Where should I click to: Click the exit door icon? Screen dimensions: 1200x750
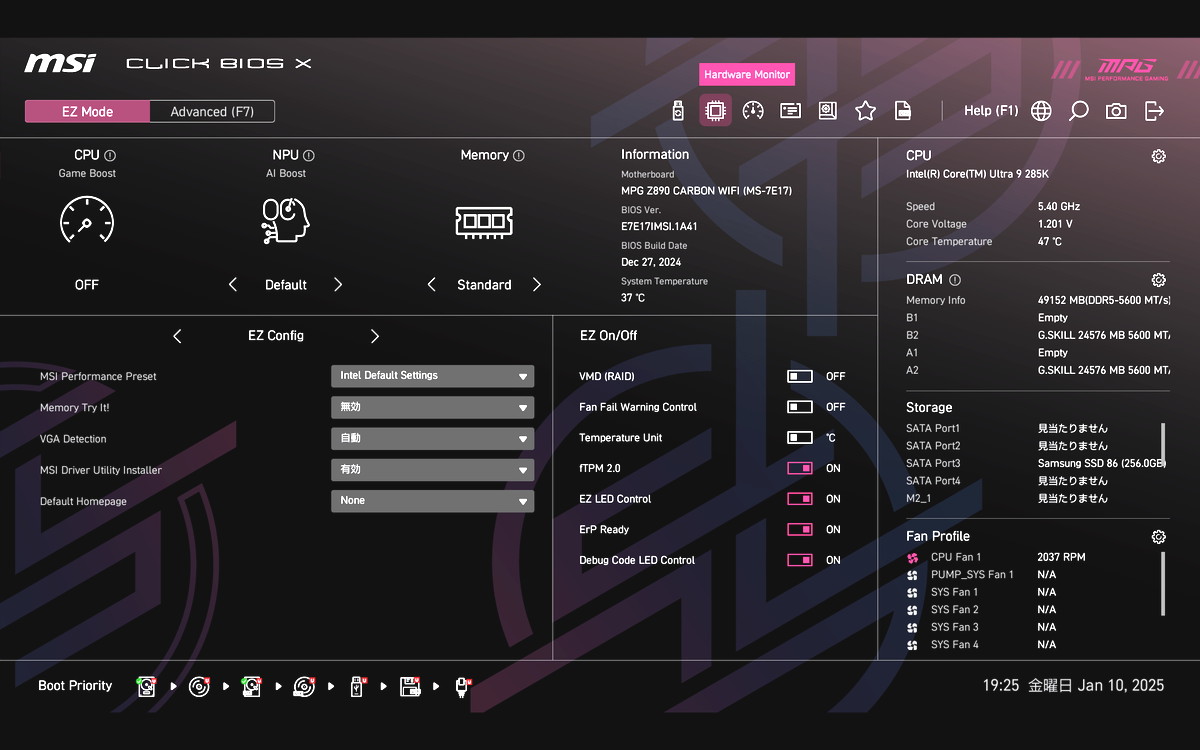[x=1154, y=111]
